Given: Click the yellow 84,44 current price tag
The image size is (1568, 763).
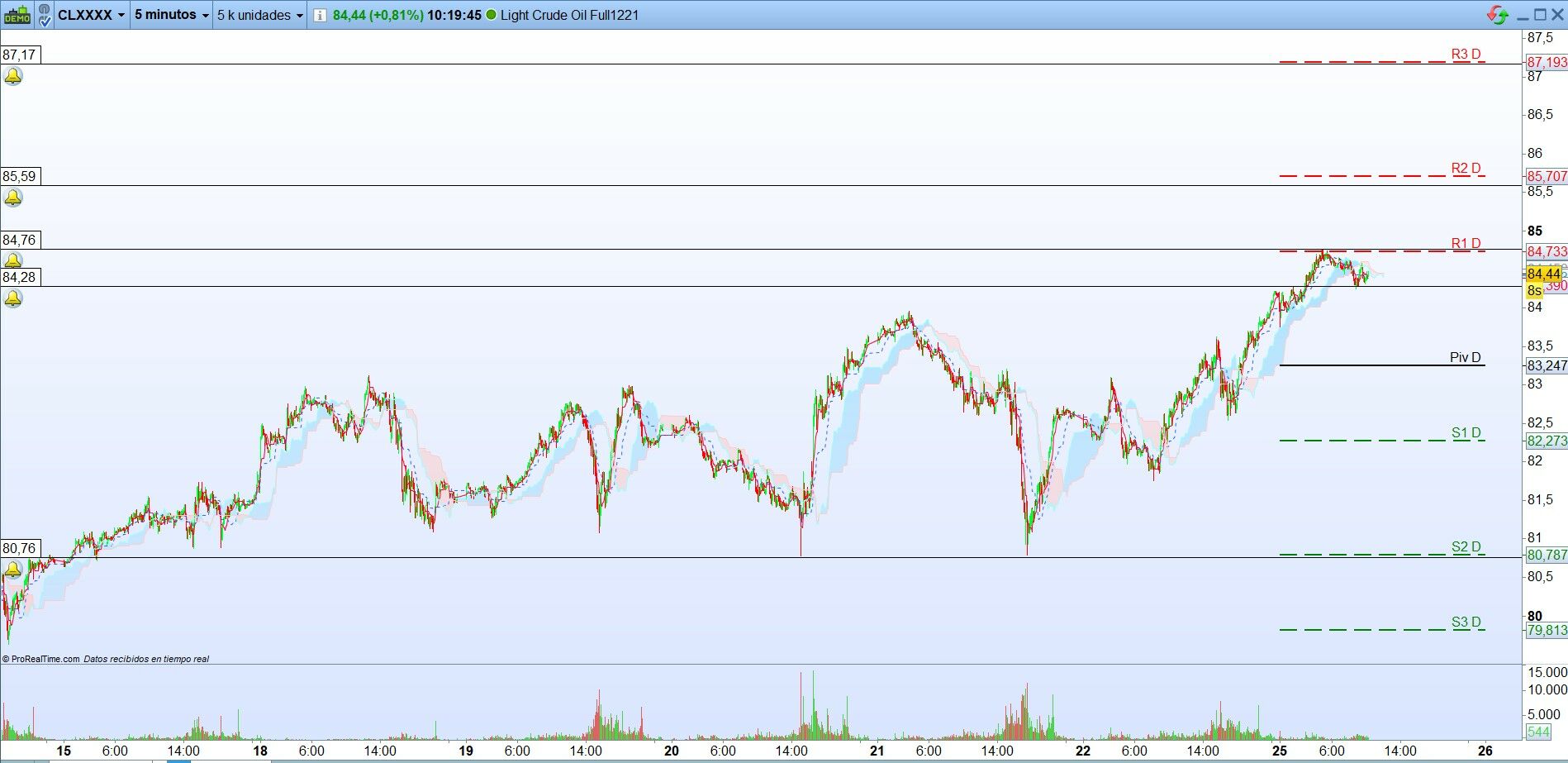Looking at the screenshot, I should (x=1543, y=274).
